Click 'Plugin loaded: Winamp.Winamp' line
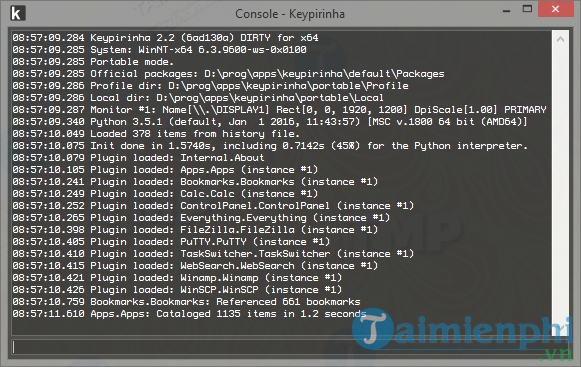Screen dimensions: 581x367 click(x=177, y=277)
